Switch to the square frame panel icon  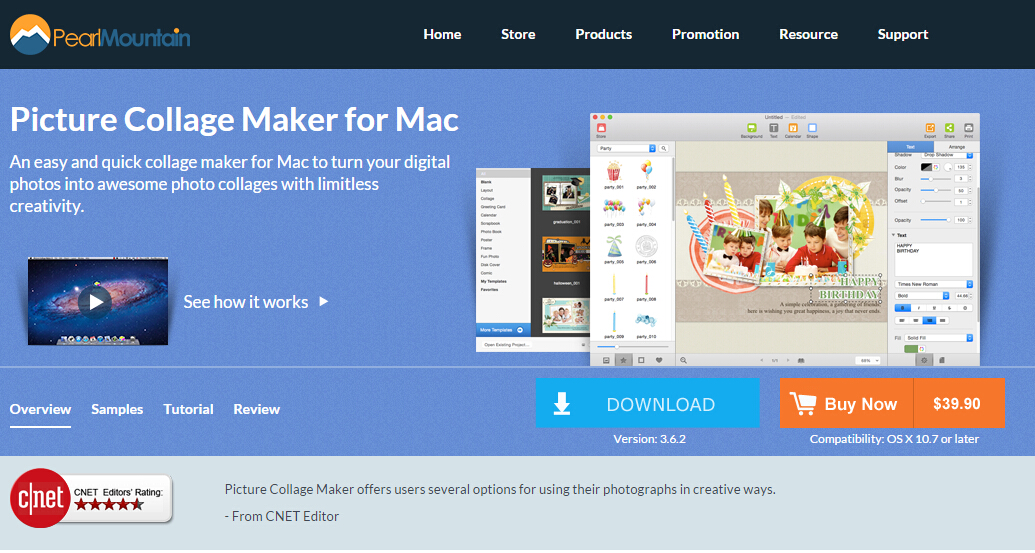pyautogui.click(x=641, y=360)
